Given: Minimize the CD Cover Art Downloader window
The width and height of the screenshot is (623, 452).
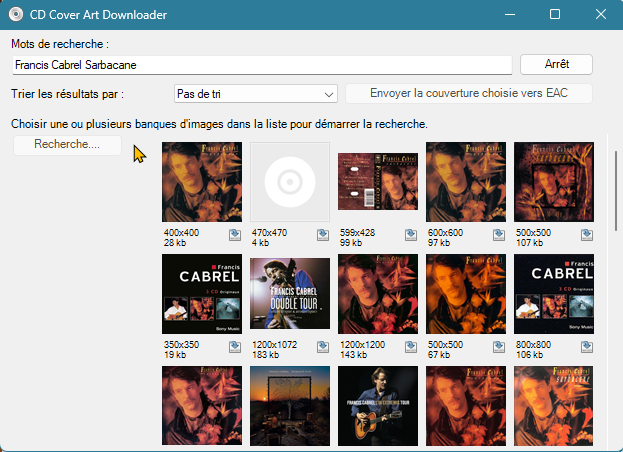Looking at the screenshot, I should click(510, 14).
